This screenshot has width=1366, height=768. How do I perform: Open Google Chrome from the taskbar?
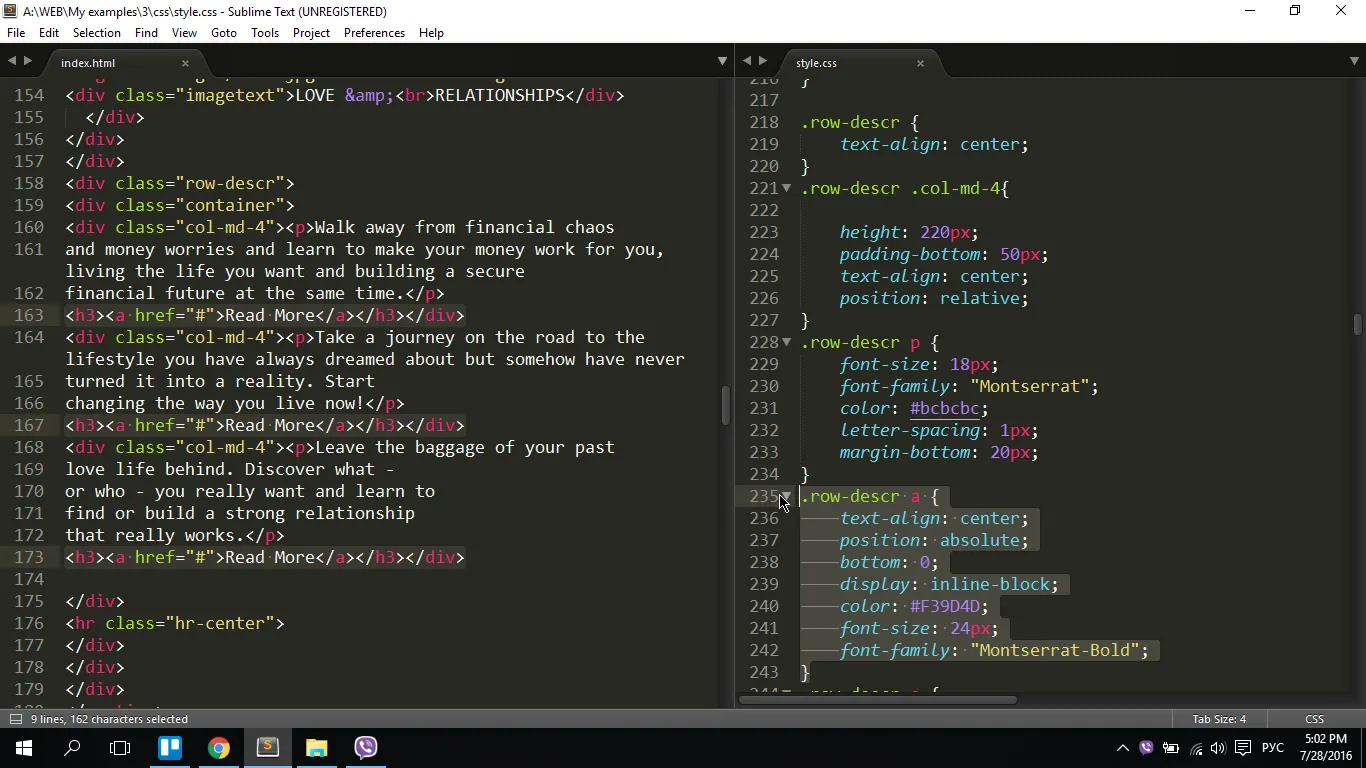[x=218, y=748]
